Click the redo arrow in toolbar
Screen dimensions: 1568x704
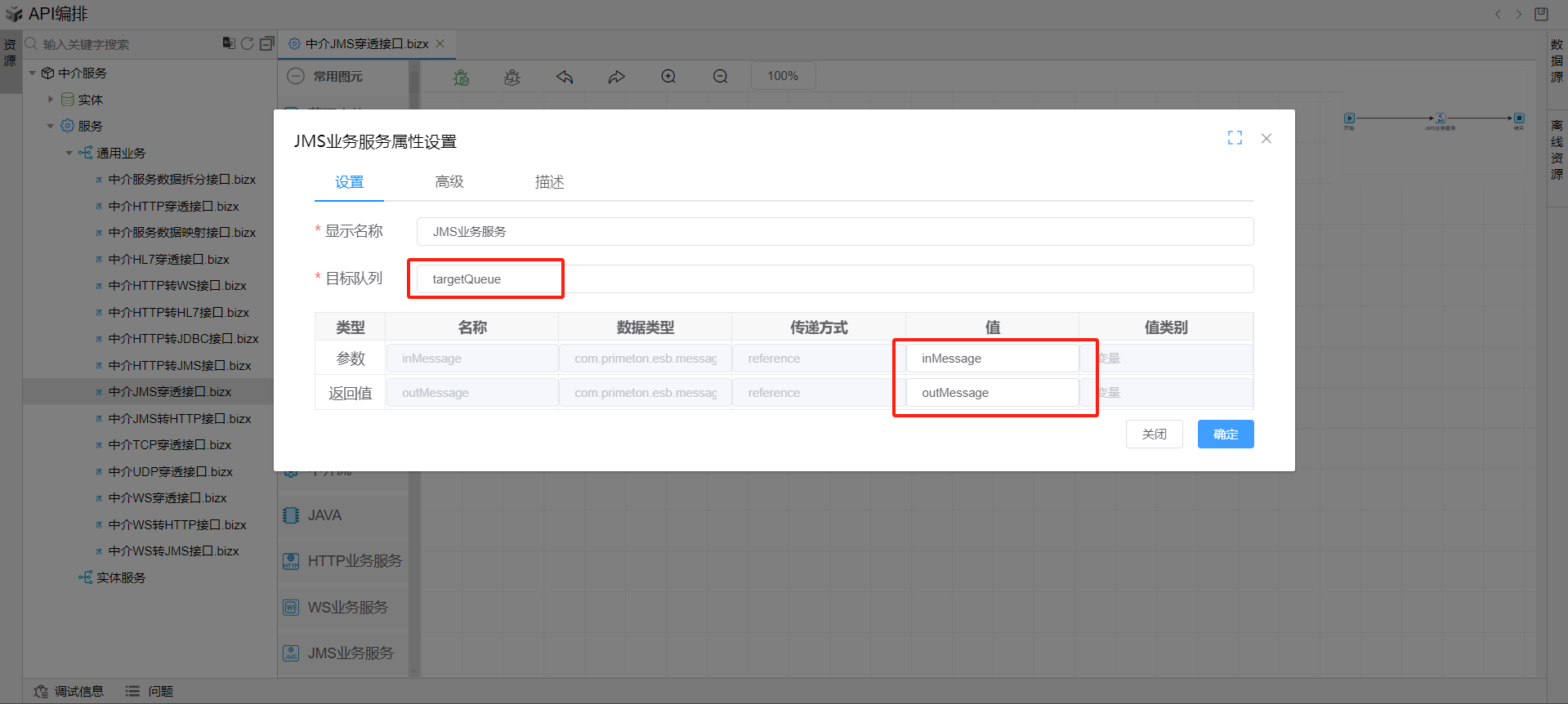[616, 77]
